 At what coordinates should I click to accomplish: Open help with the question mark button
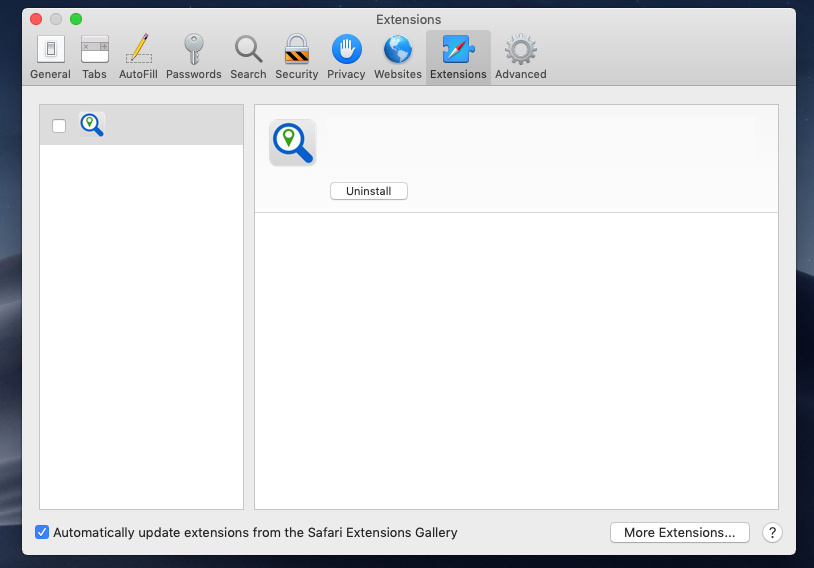(x=771, y=532)
